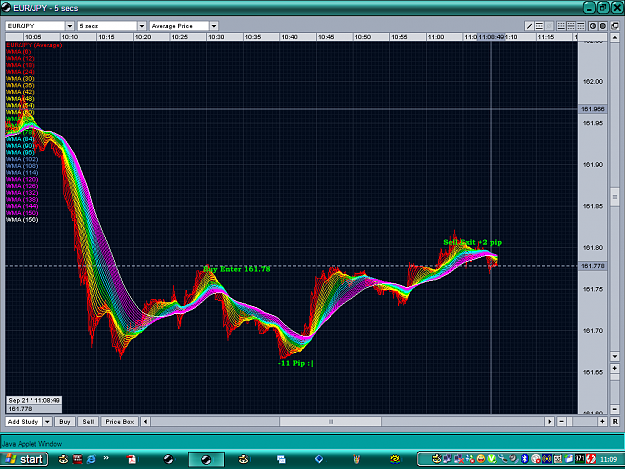Click the vertical zoom out minus button
The image size is (625, 469).
click(x=615, y=409)
